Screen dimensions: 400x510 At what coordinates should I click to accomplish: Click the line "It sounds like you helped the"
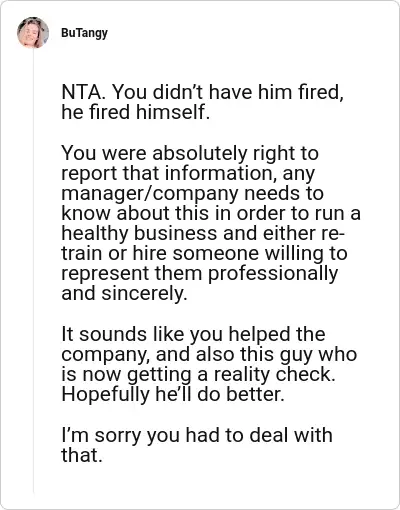click(193, 334)
